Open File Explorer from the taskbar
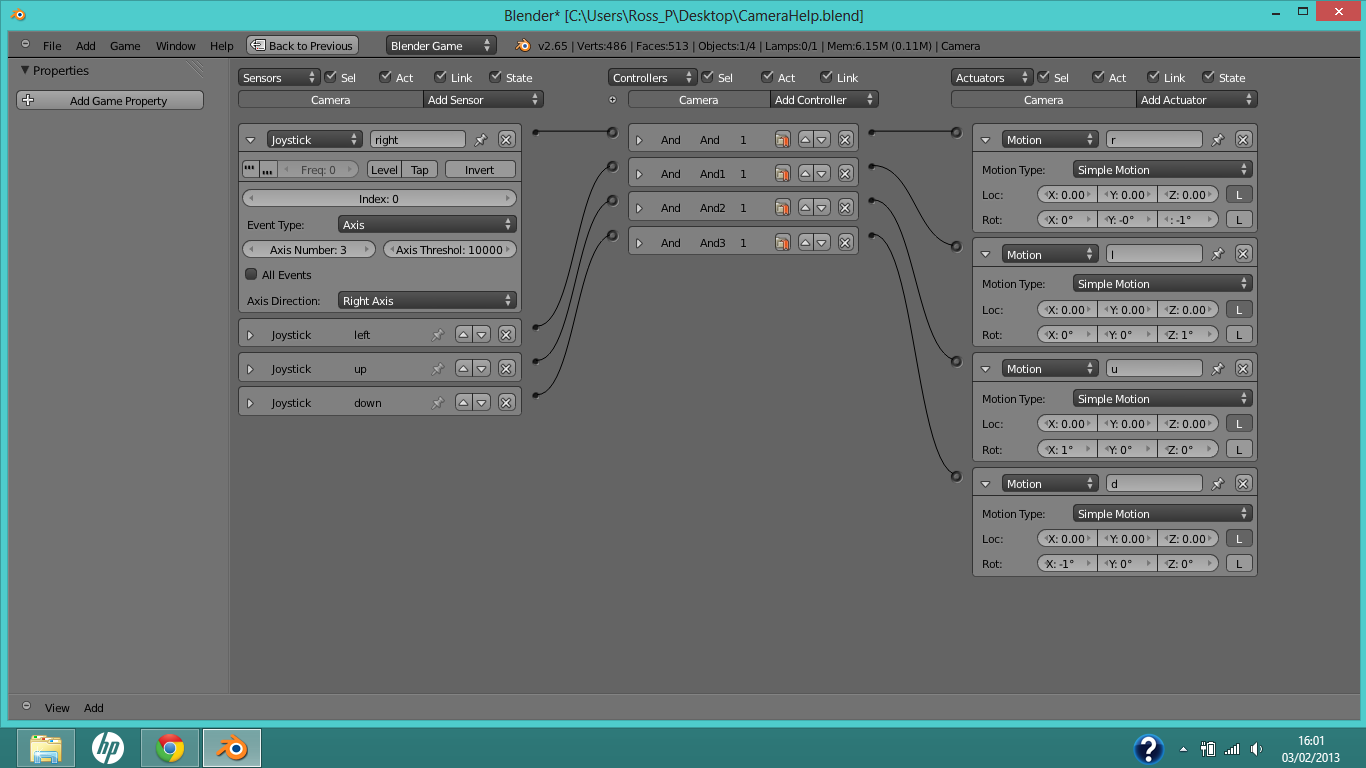The width and height of the screenshot is (1366, 768). point(46,748)
